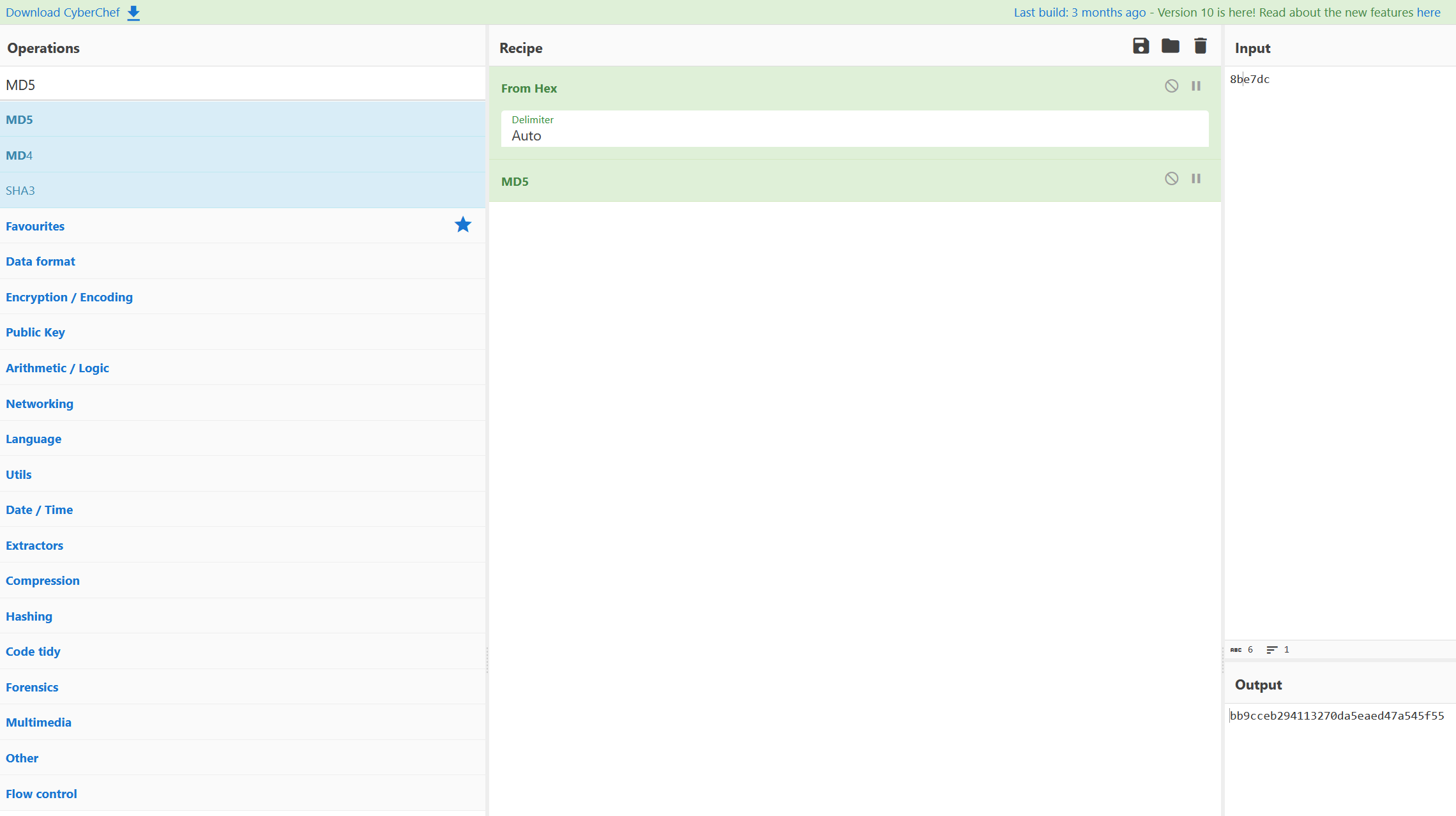Disable the From Hex operation
1456x816 pixels.
1171,86
